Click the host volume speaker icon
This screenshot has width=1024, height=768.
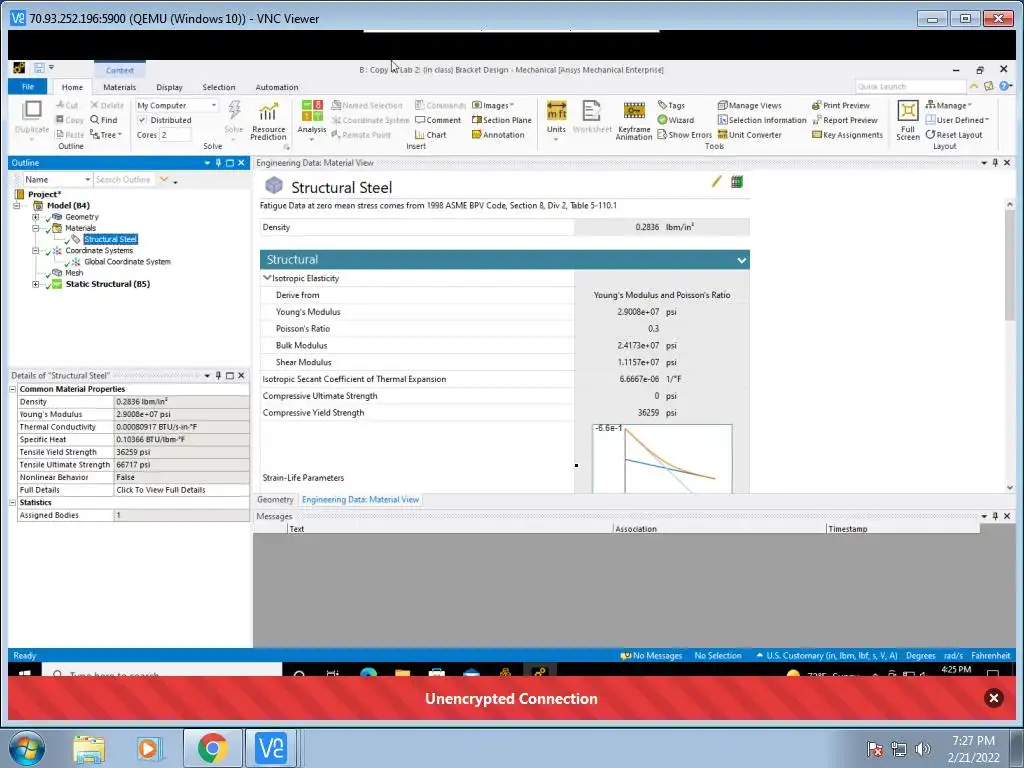tap(922, 749)
